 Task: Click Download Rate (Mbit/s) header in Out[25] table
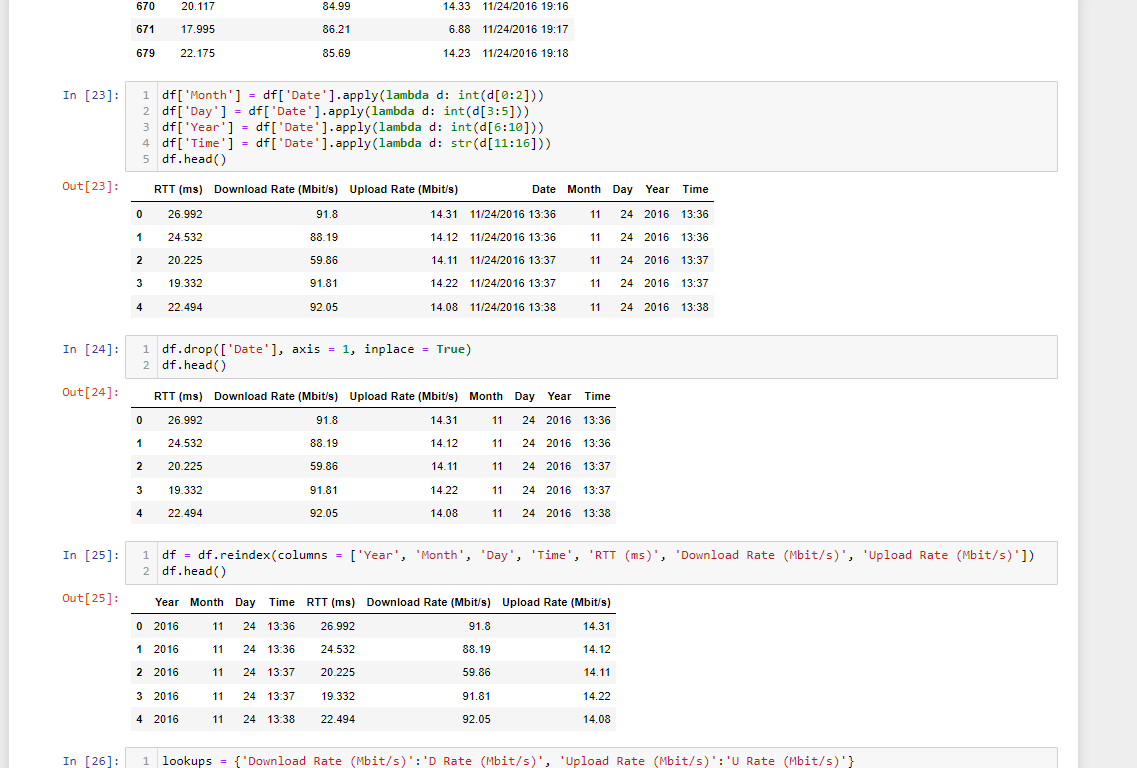[x=429, y=602]
